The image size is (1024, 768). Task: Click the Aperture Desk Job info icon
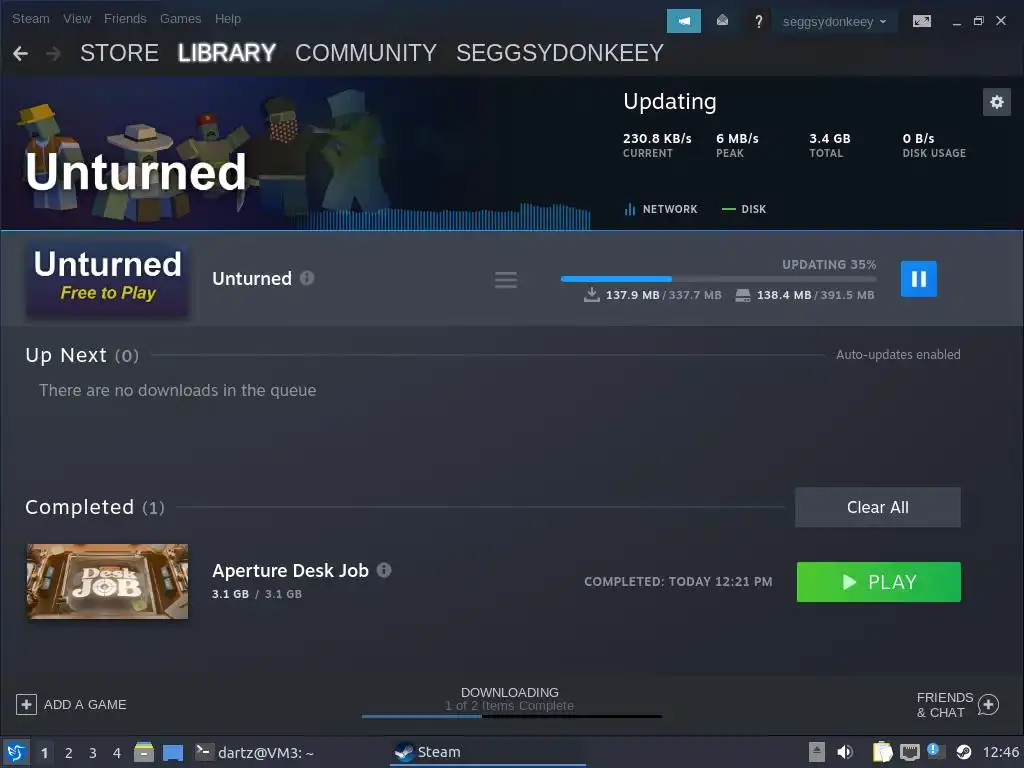(x=384, y=570)
